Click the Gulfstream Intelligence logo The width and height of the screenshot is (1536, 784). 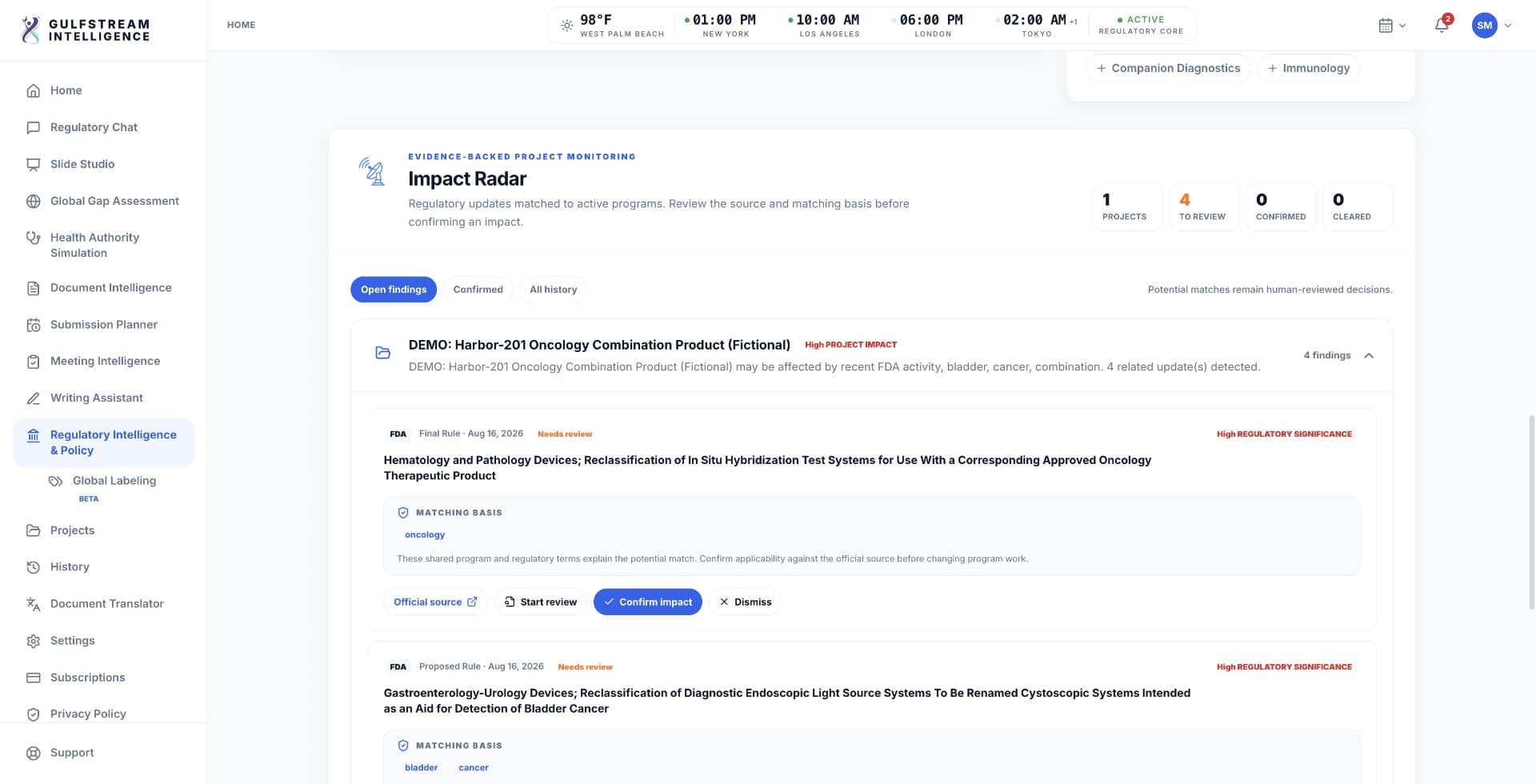(86, 30)
